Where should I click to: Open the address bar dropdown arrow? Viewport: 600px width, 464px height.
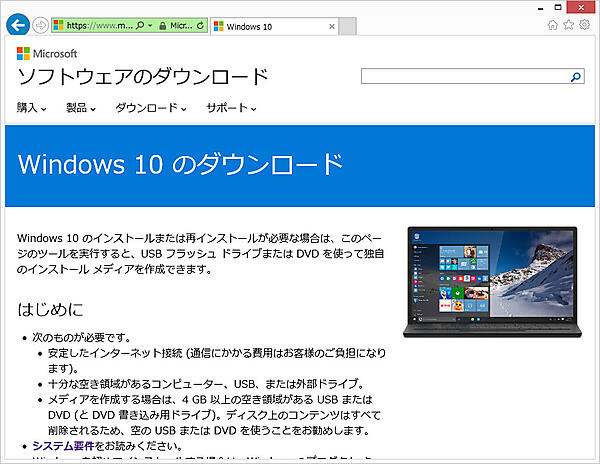[x=150, y=26]
